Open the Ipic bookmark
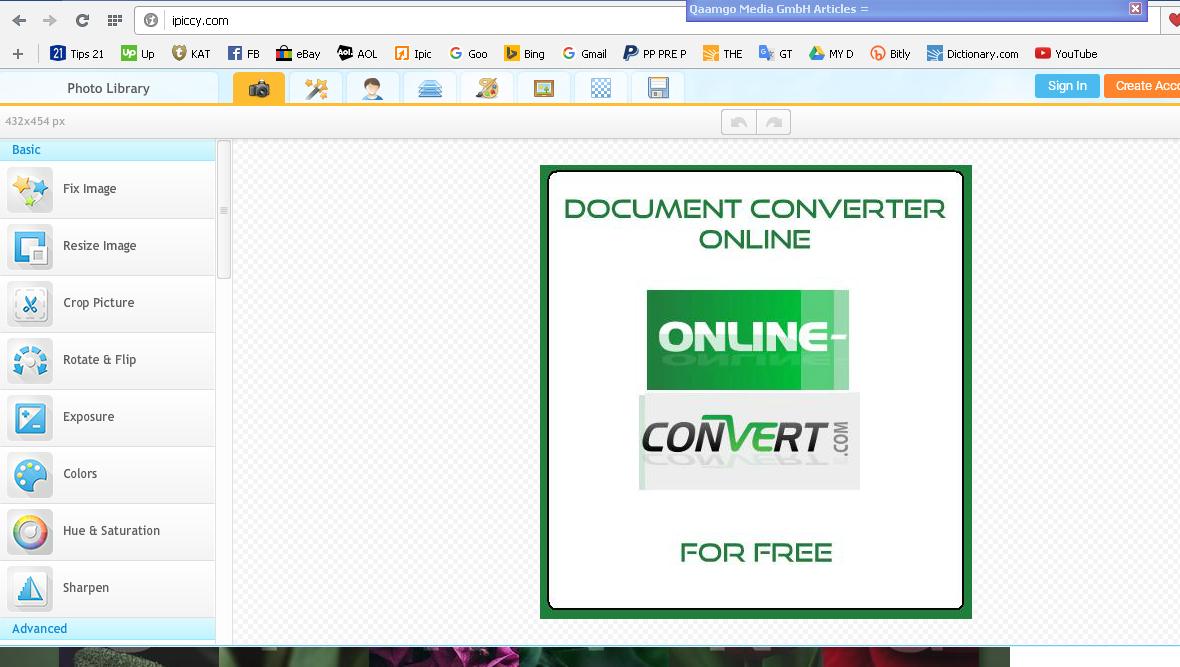 click(413, 53)
